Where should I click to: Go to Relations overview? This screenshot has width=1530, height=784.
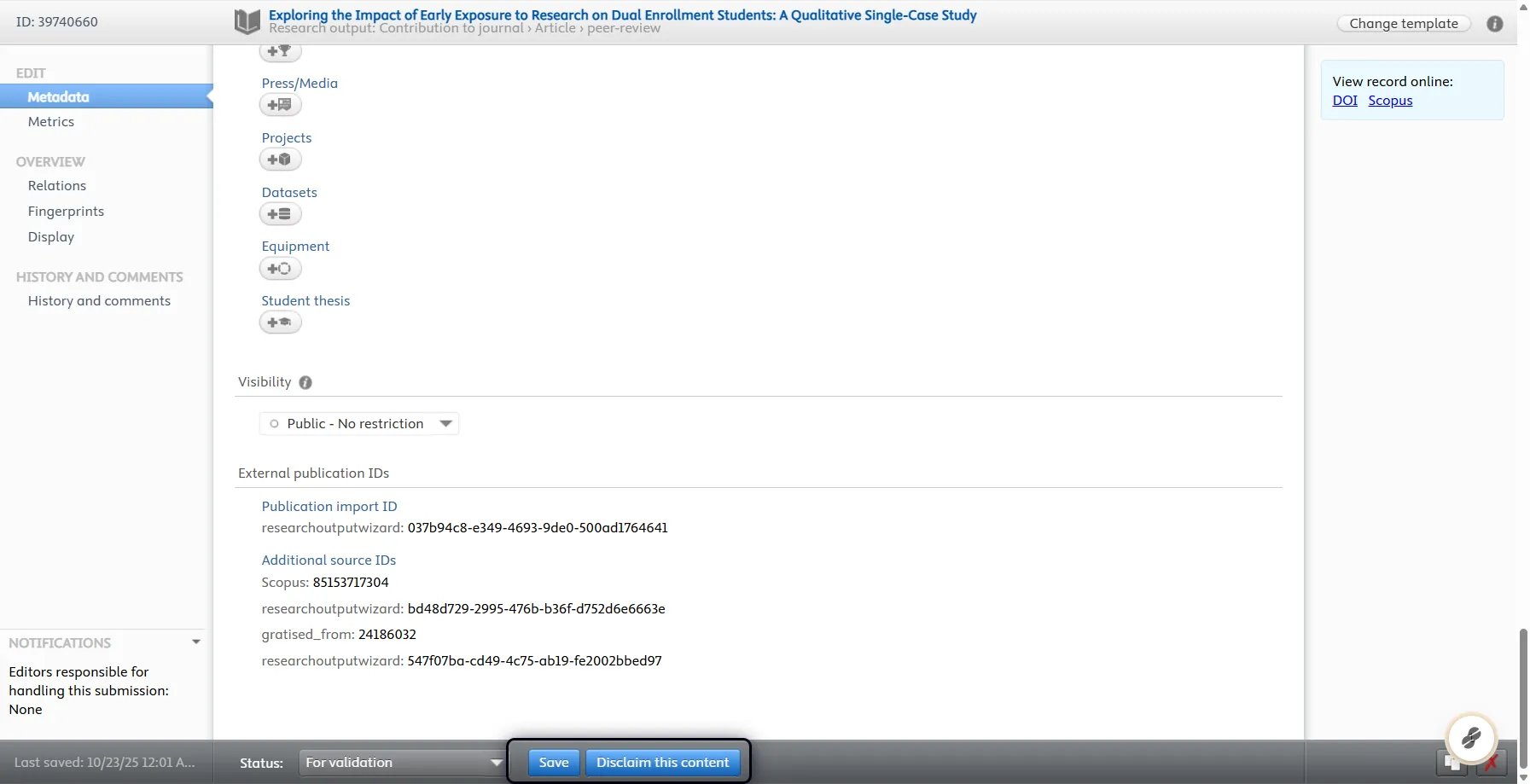click(57, 186)
